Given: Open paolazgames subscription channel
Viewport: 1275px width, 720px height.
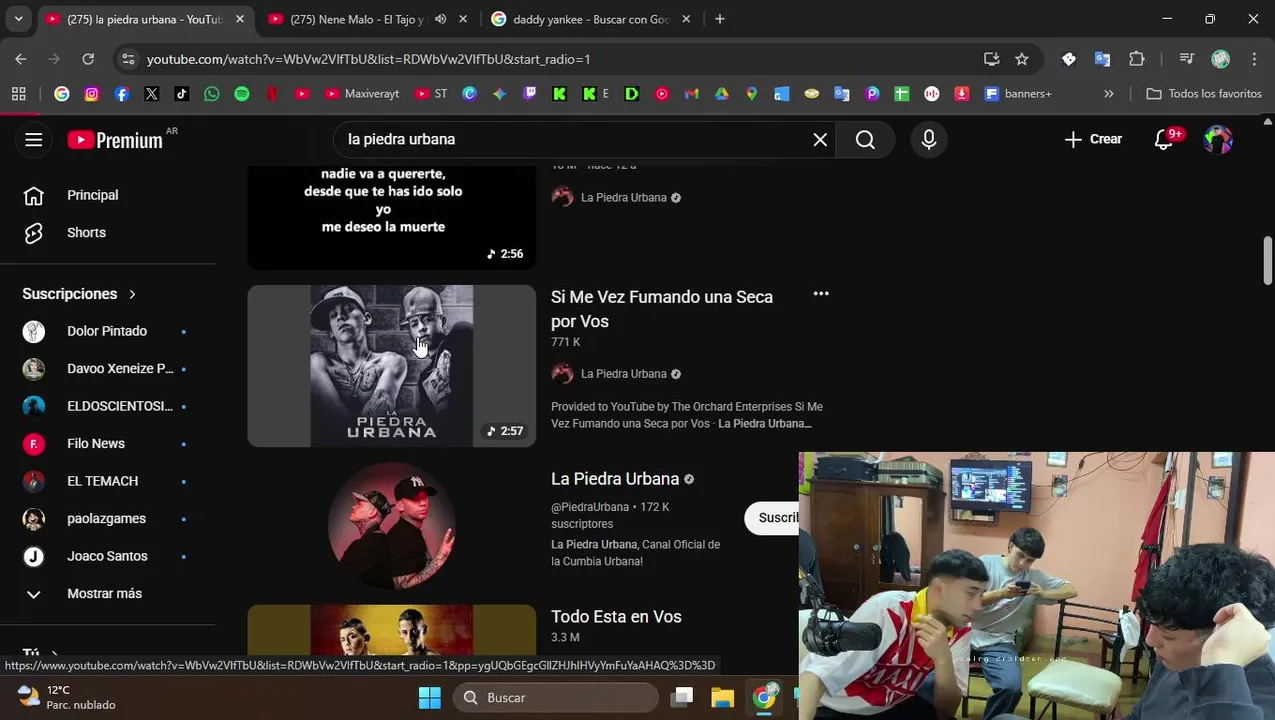Looking at the screenshot, I should (107, 519).
